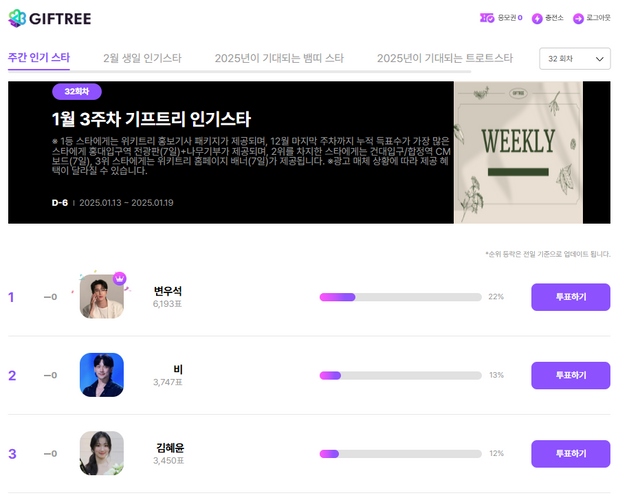Click the GIFTREE logo icon
The width and height of the screenshot is (640, 494).
[x=17, y=18]
